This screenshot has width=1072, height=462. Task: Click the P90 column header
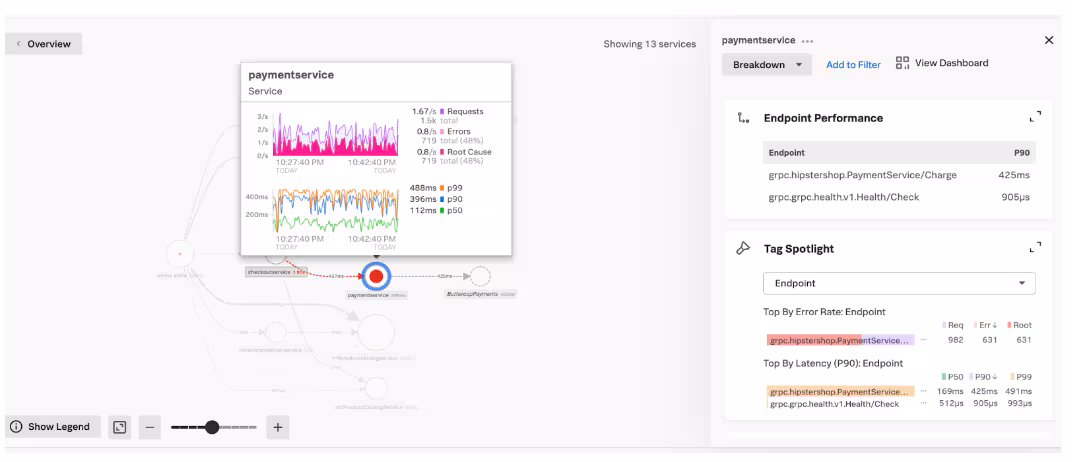click(1020, 153)
